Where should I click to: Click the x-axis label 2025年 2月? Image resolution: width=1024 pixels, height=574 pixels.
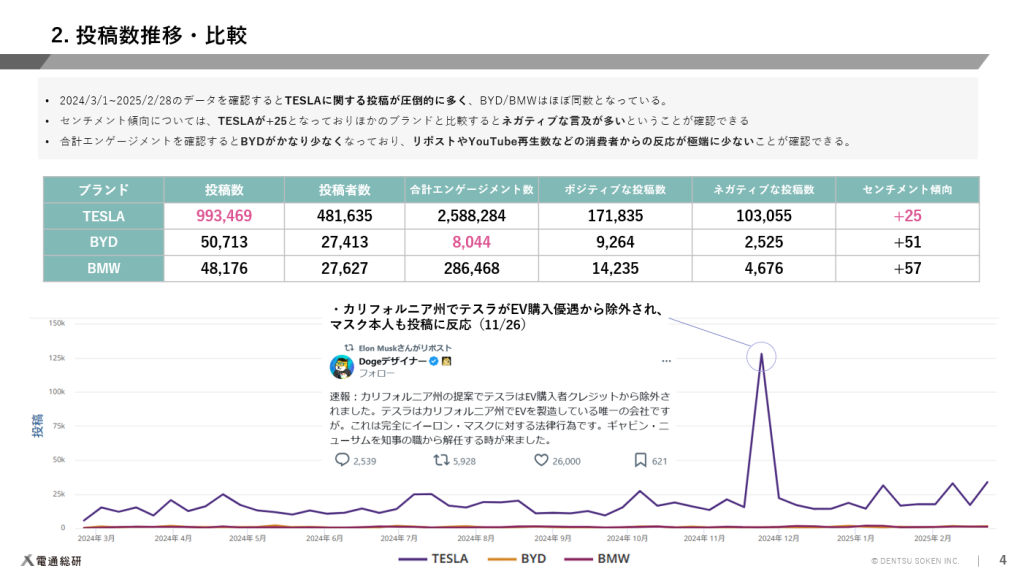coord(933,538)
